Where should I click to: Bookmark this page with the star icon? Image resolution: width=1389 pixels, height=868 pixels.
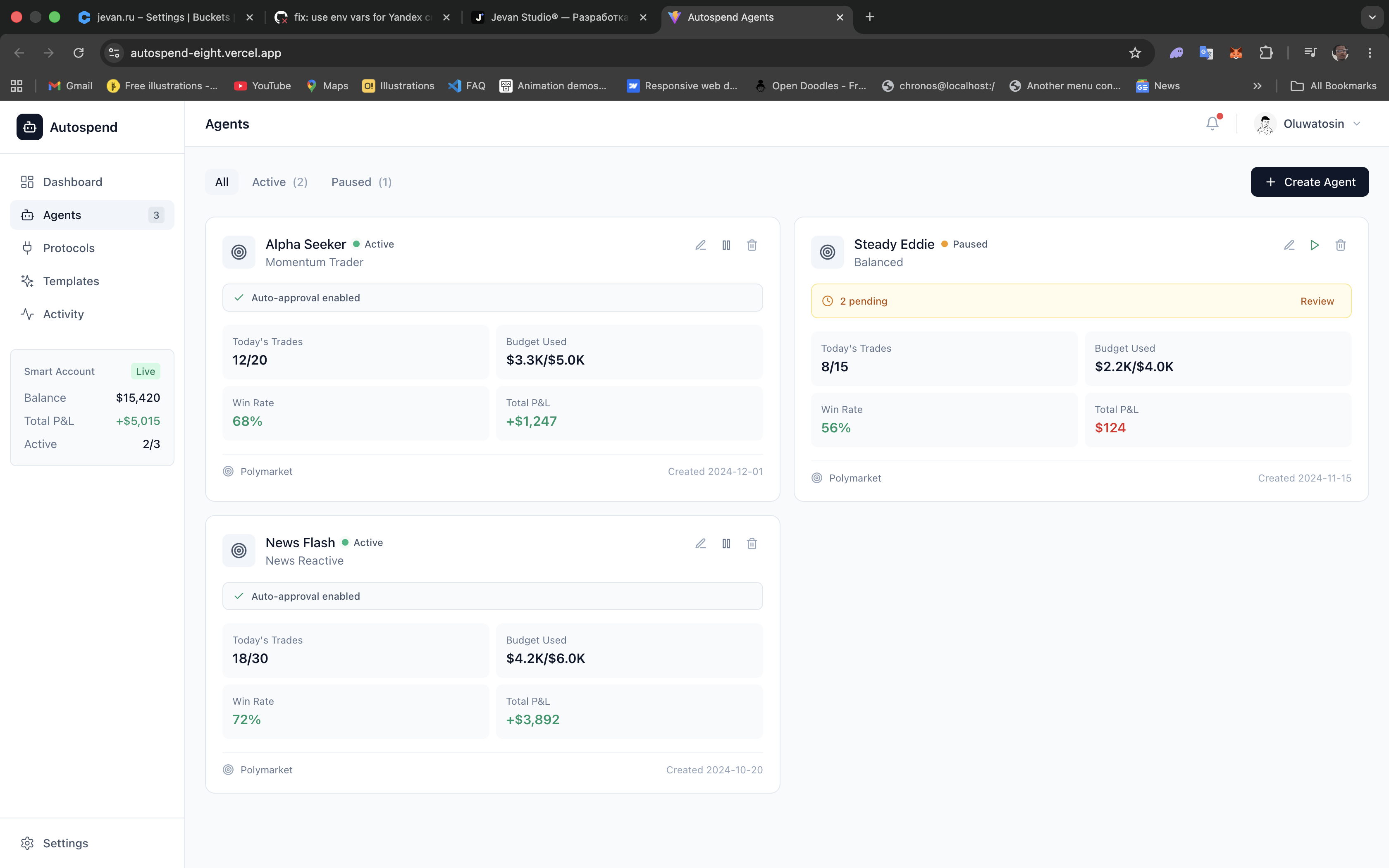(x=1135, y=53)
